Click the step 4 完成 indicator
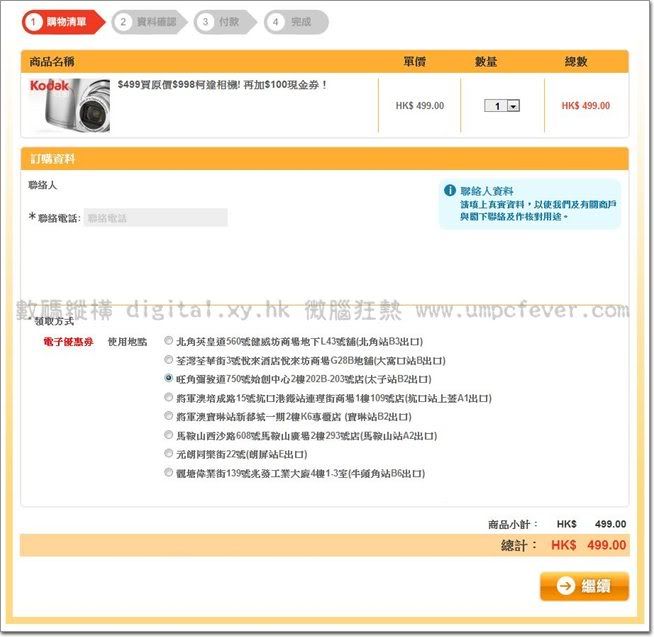This screenshot has height=637, width=654. 296,22
